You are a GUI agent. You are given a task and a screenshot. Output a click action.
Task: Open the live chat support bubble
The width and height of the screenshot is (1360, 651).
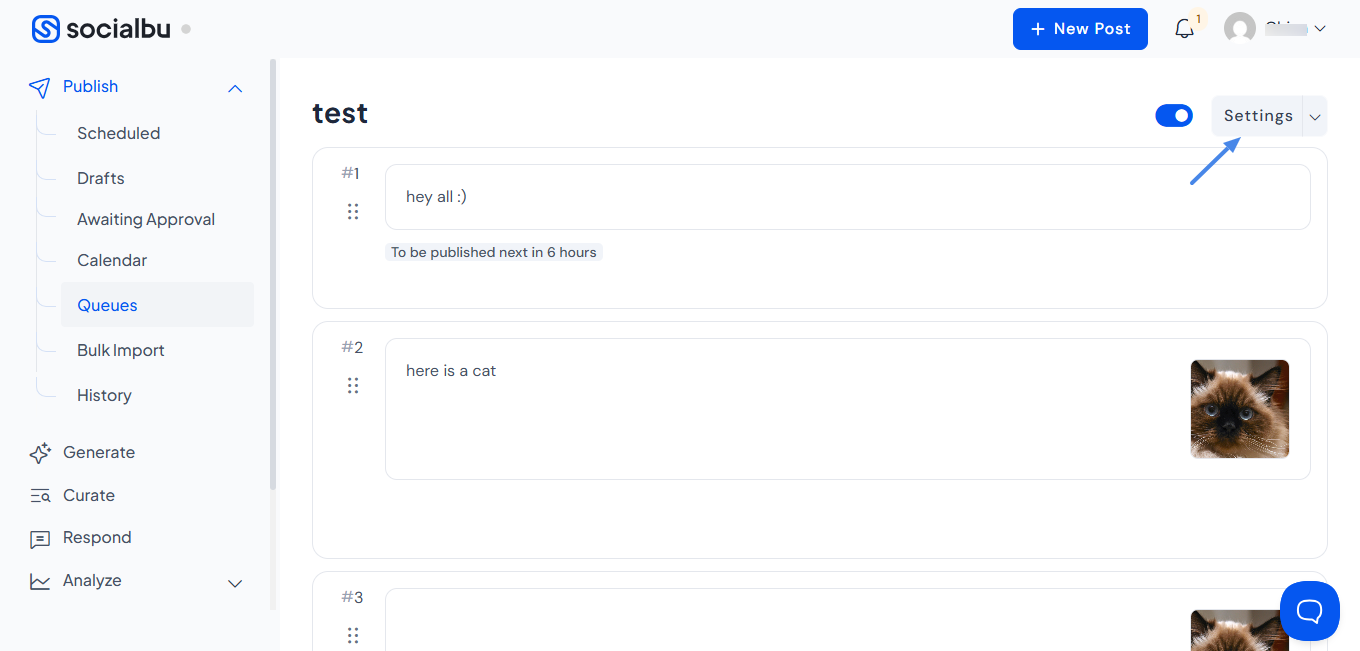1310,611
